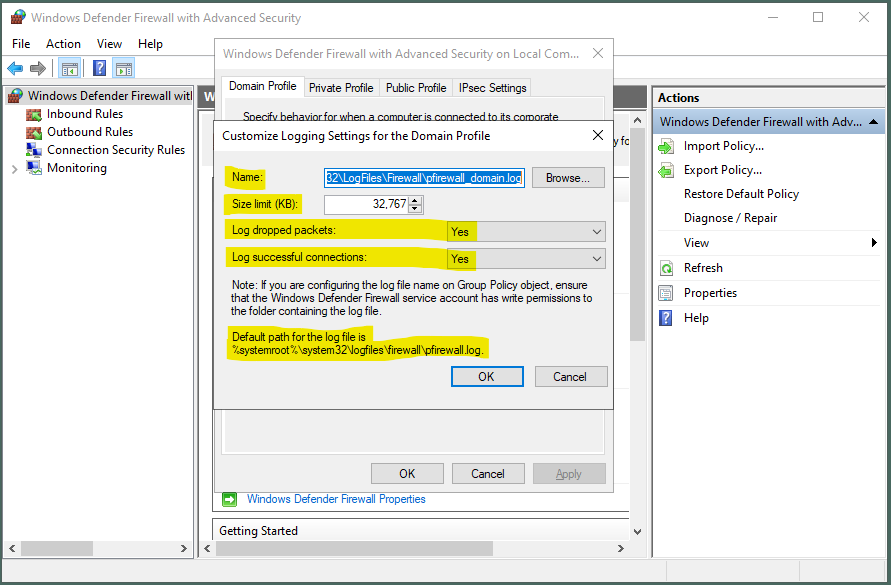Image resolution: width=891 pixels, height=585 pixels.
Task: Click the log file Name text field
Action: (x=423, y=178)
